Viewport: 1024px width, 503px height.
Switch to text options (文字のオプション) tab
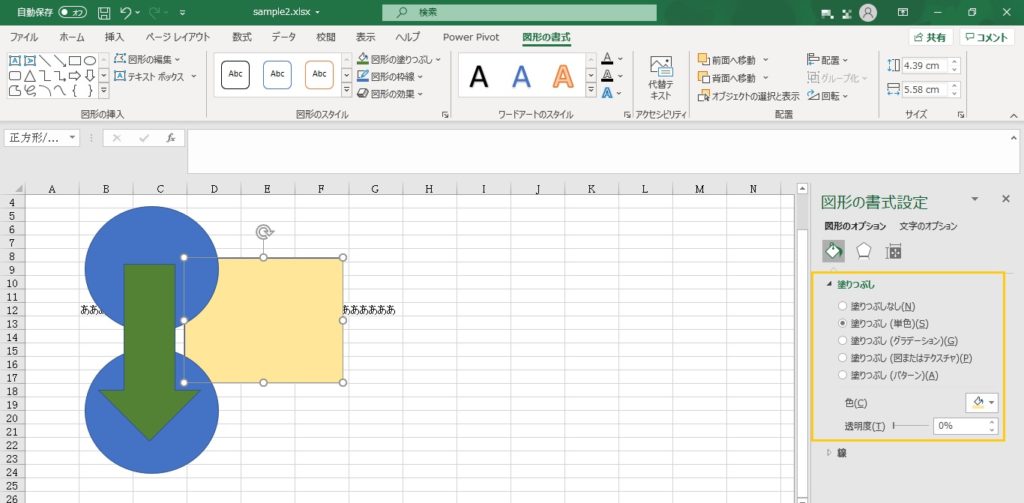(928, 226)
